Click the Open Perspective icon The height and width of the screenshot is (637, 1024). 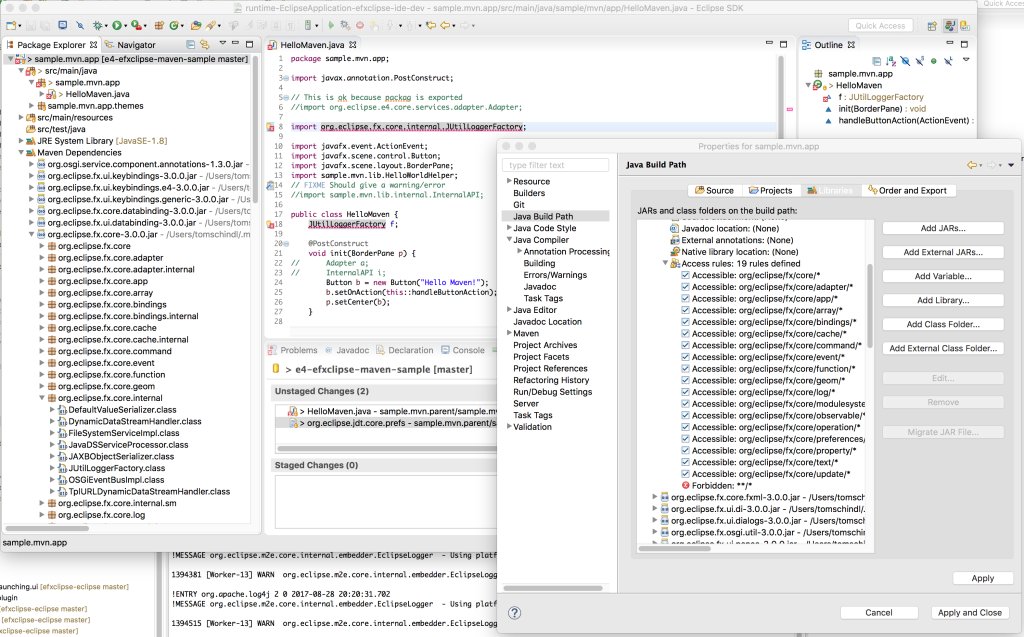(932, 25)
